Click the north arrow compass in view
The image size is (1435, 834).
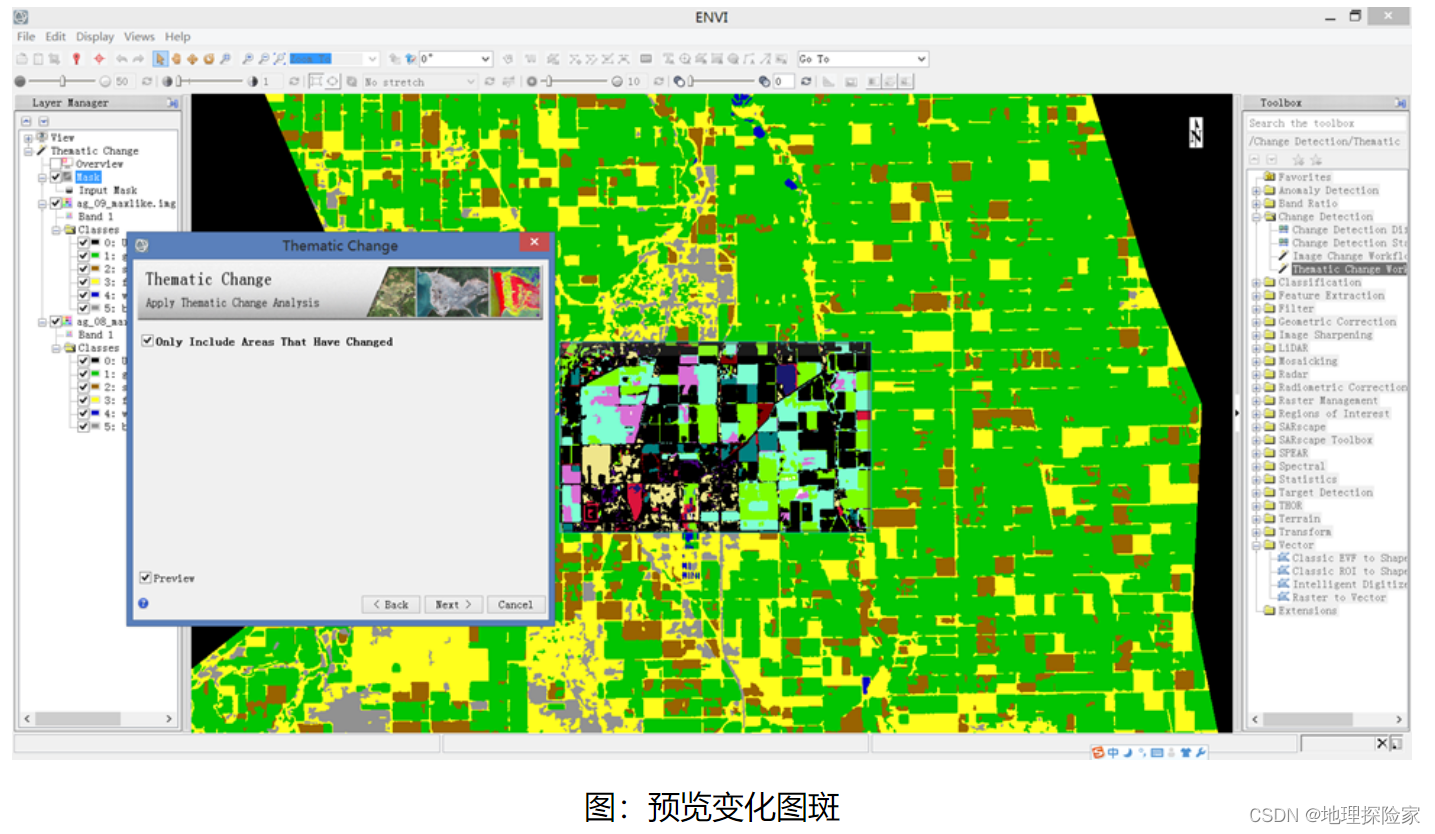click(x=1196, y=131)
